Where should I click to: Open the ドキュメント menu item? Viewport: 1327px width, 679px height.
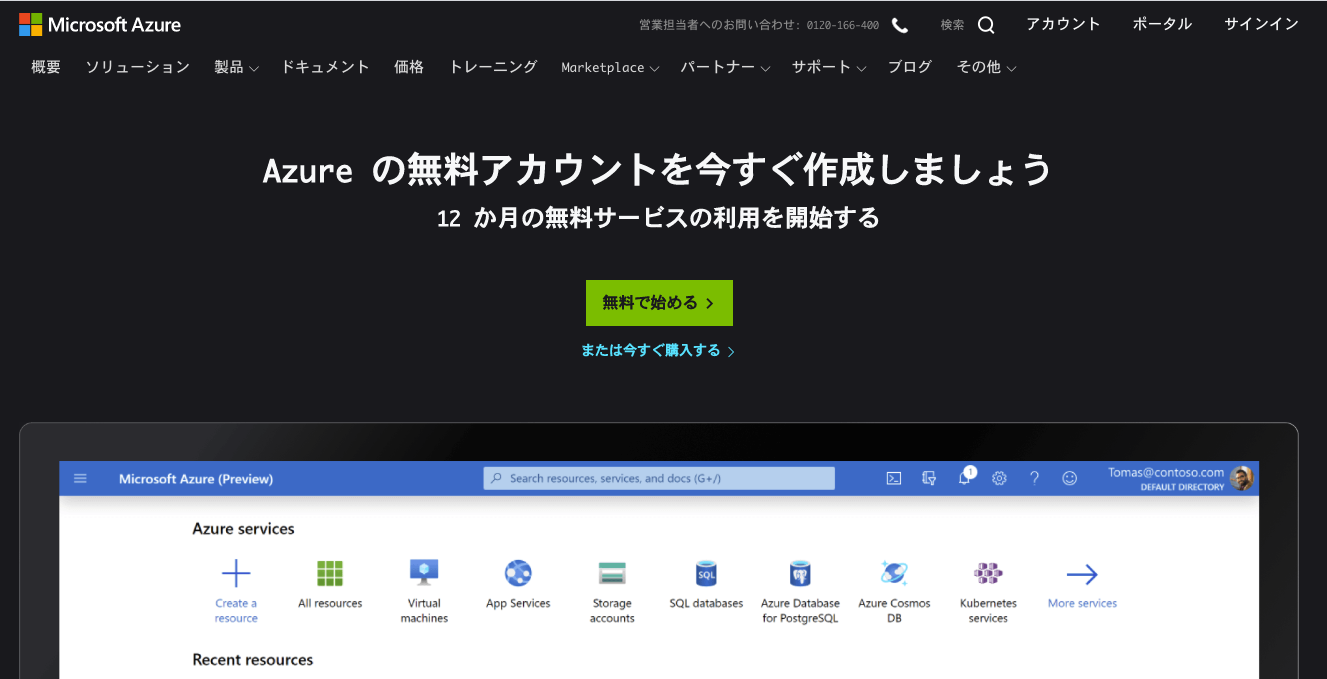click(x=325, y=67)
